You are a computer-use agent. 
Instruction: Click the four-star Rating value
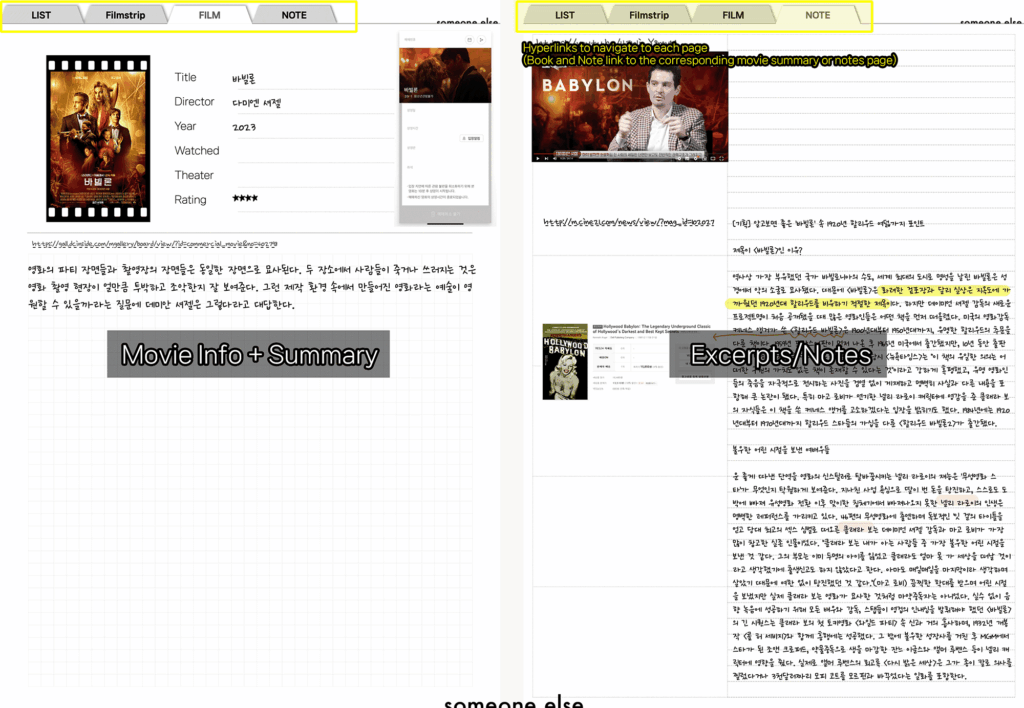pyautogui.click(x=245, y=199)
